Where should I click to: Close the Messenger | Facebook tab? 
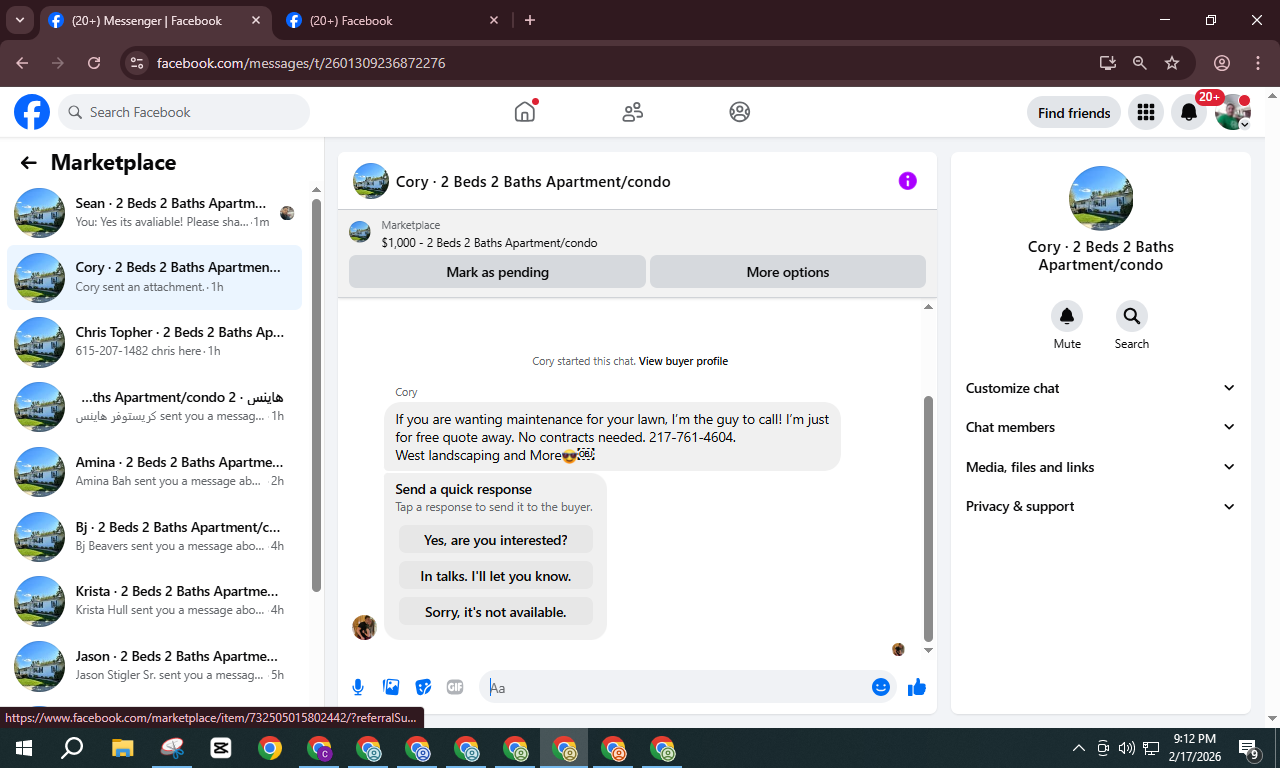256,20
